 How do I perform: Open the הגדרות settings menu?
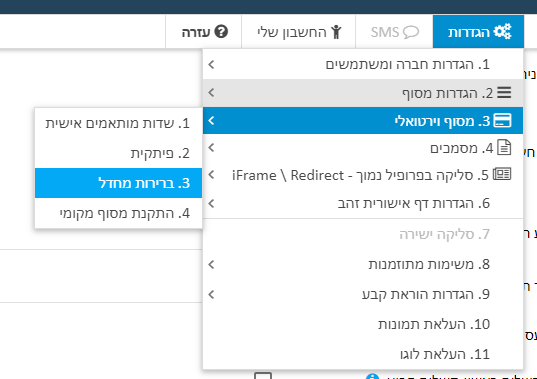[478, 31]
